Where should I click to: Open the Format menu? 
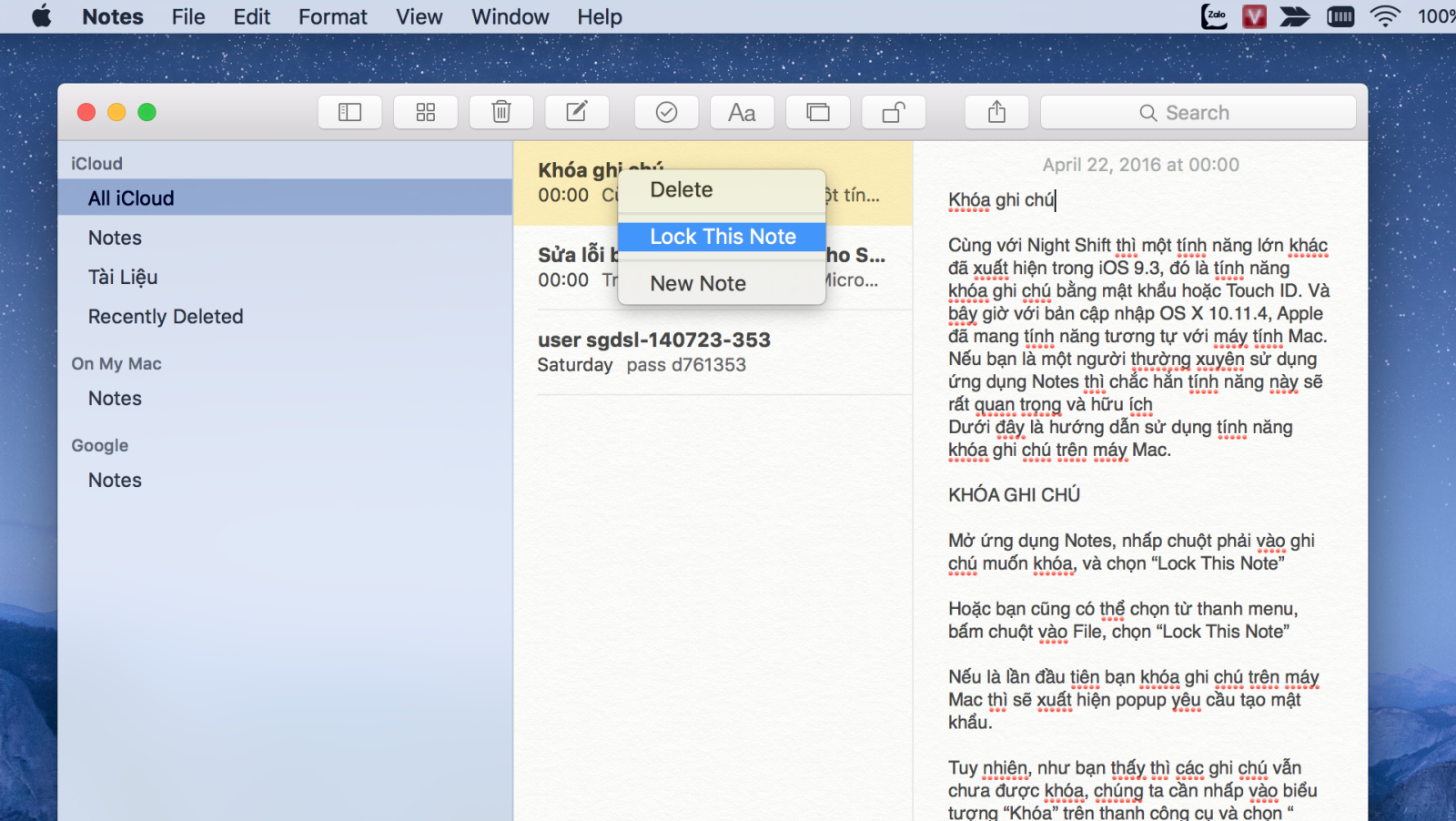tap(332, 16)
